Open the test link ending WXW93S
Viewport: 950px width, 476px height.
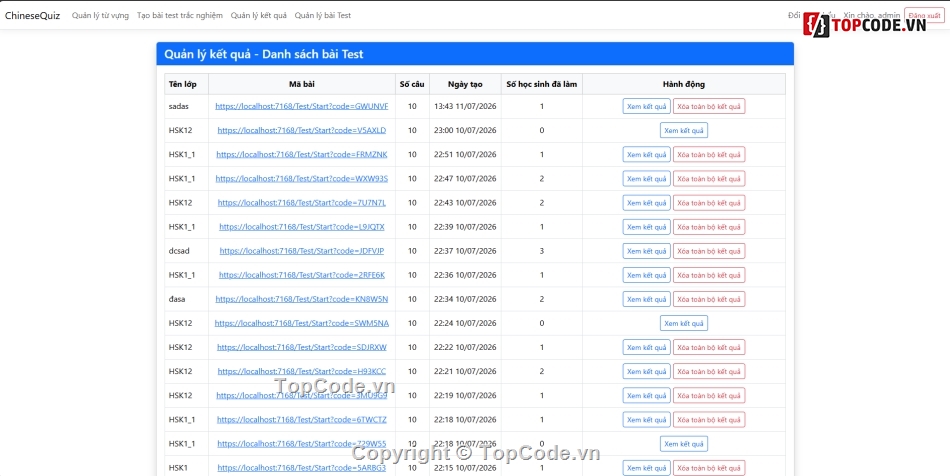(x=302, y=179)
